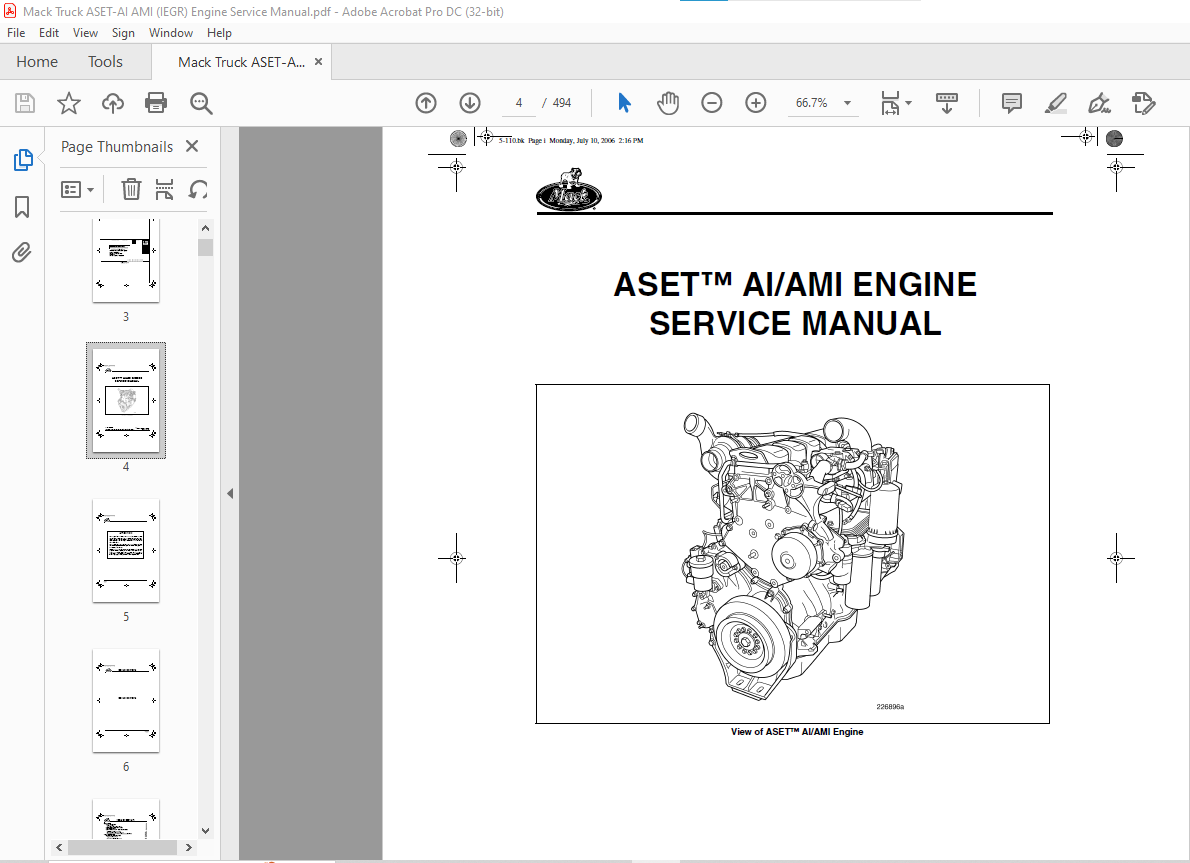Select the highlight text tool
This screenshot has height=863, width=1190.
click(x=1056, y=103)
